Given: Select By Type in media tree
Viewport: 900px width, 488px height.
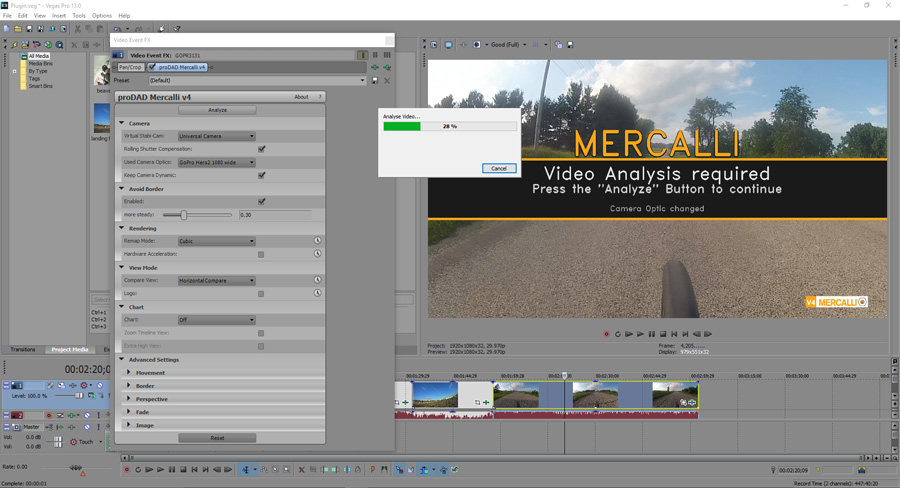Looking at the screenshot, I should (38, 71).
